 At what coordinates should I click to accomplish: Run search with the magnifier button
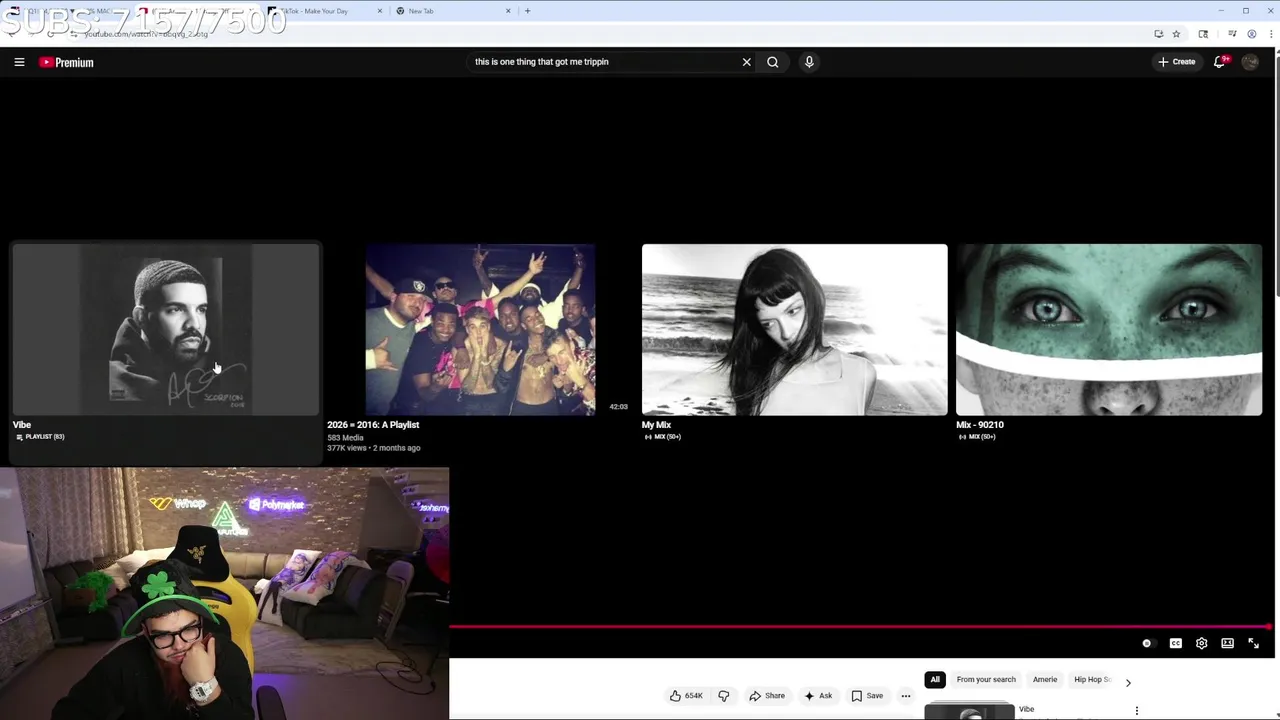[x=772, y=62]
